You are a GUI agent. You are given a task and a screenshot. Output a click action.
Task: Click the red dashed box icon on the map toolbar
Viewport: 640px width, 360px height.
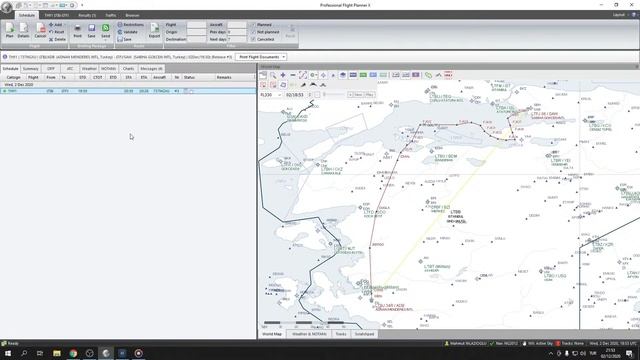pyautogui.click(x=448, y=75)
